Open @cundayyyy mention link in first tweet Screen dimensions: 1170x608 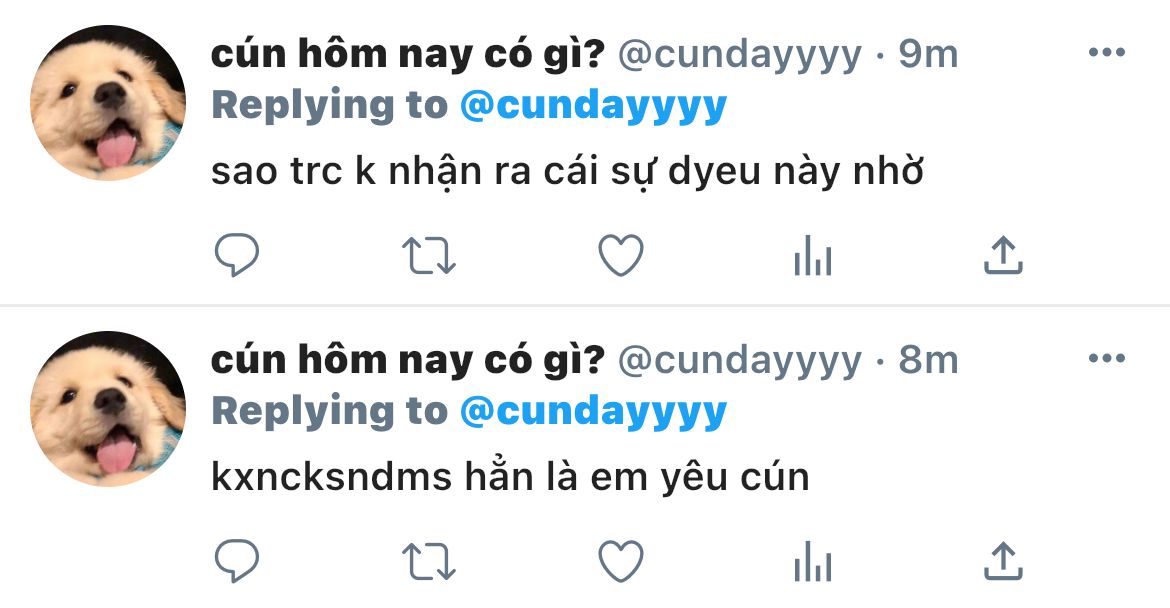593,106
